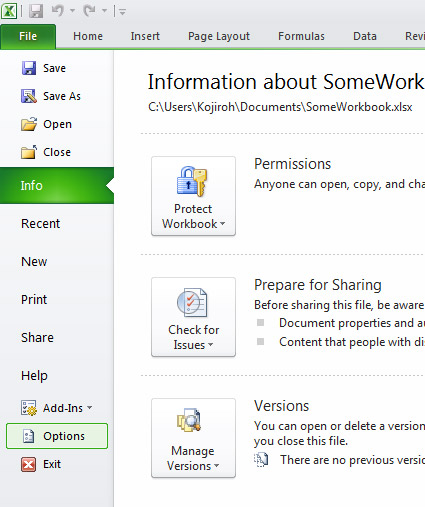This screenshot has height=507, width=425.
Task: Switch to the Home ribbon tab
Action: [x=88, y=36]
